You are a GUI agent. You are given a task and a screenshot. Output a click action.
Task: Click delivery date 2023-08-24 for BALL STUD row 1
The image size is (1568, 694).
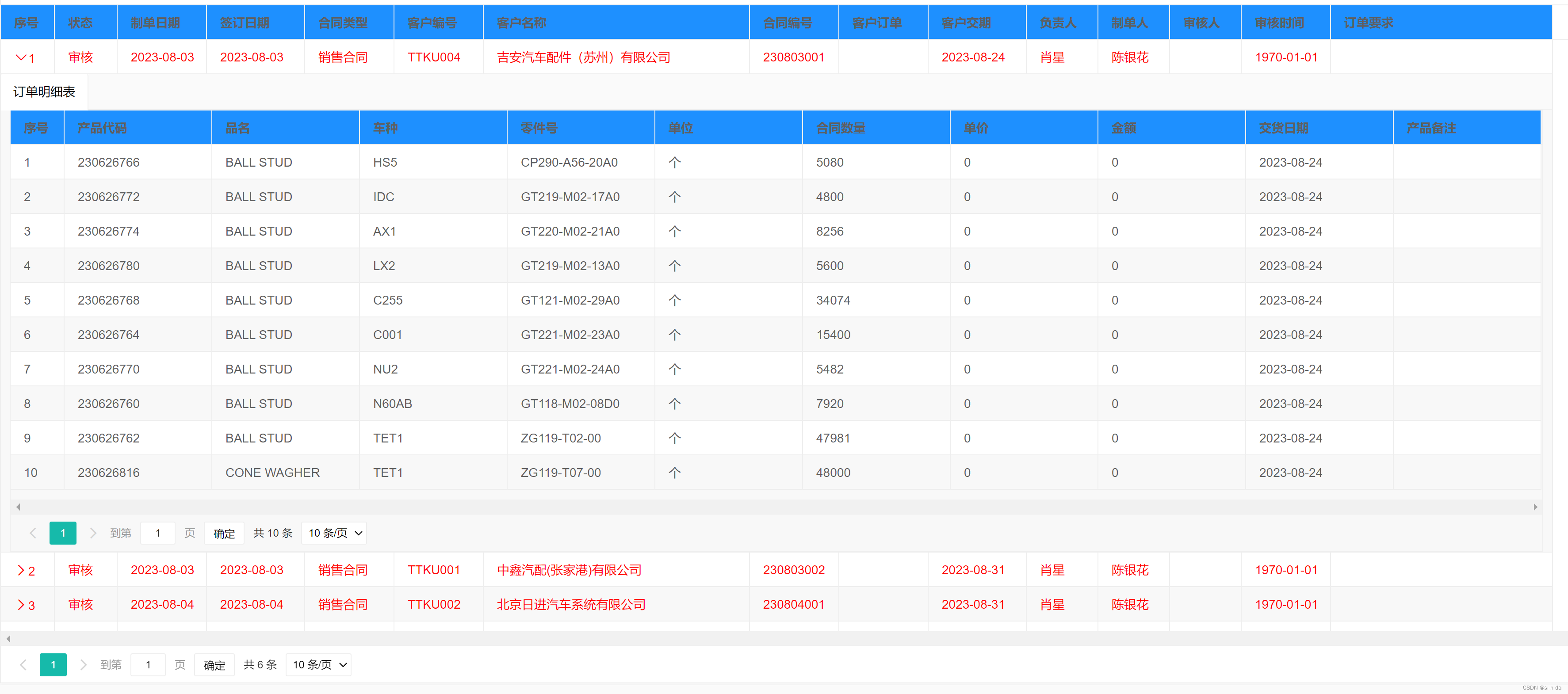[1290, 162]
